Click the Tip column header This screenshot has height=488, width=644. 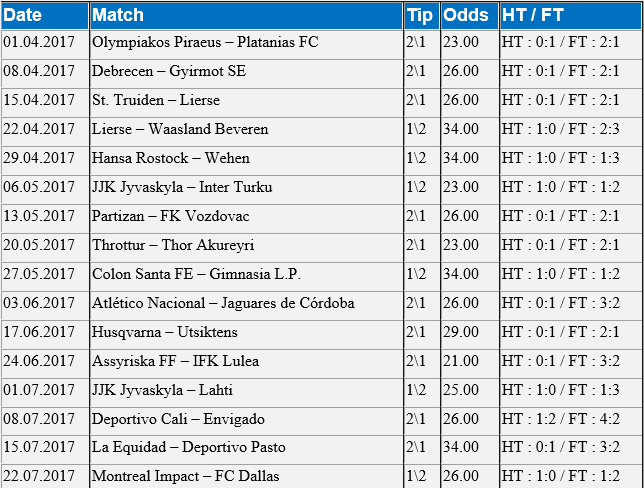[422, 16]
